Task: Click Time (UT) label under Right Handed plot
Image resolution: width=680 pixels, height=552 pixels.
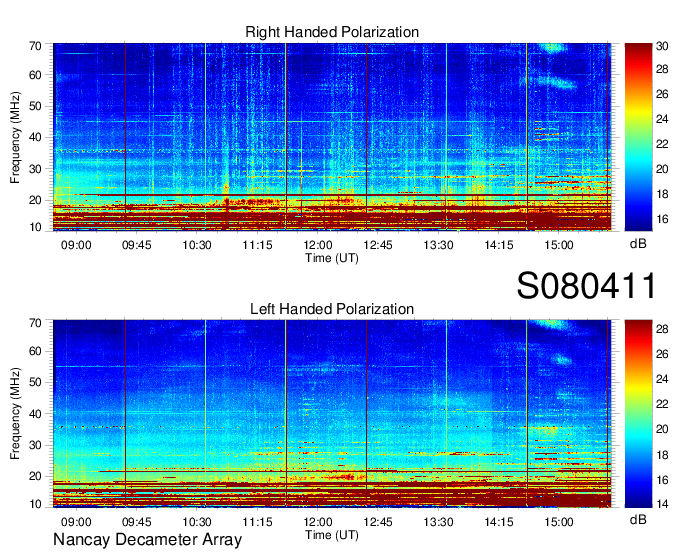Action: tap(332, 258)
